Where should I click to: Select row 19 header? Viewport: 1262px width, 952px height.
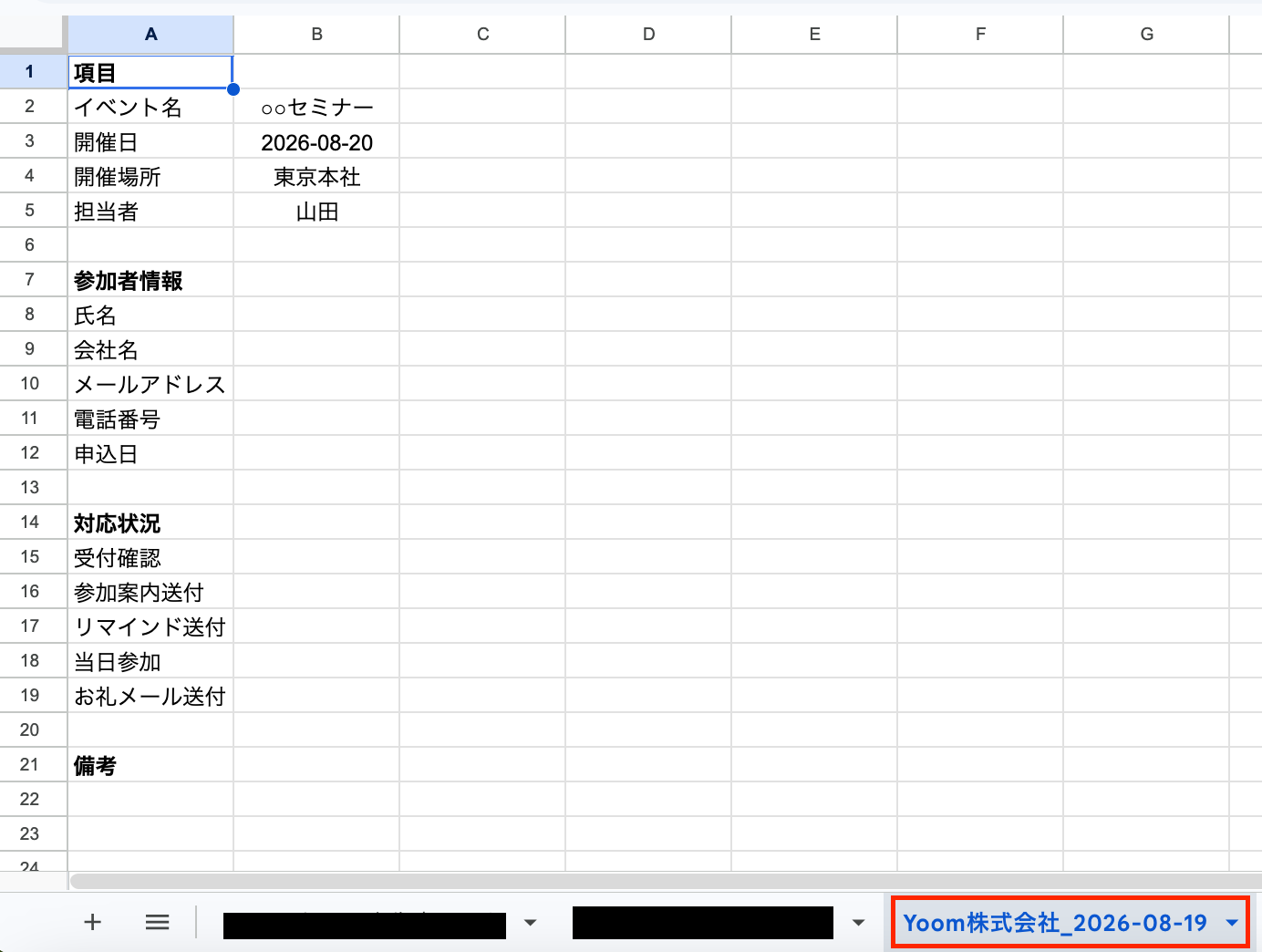click(33, 695)
